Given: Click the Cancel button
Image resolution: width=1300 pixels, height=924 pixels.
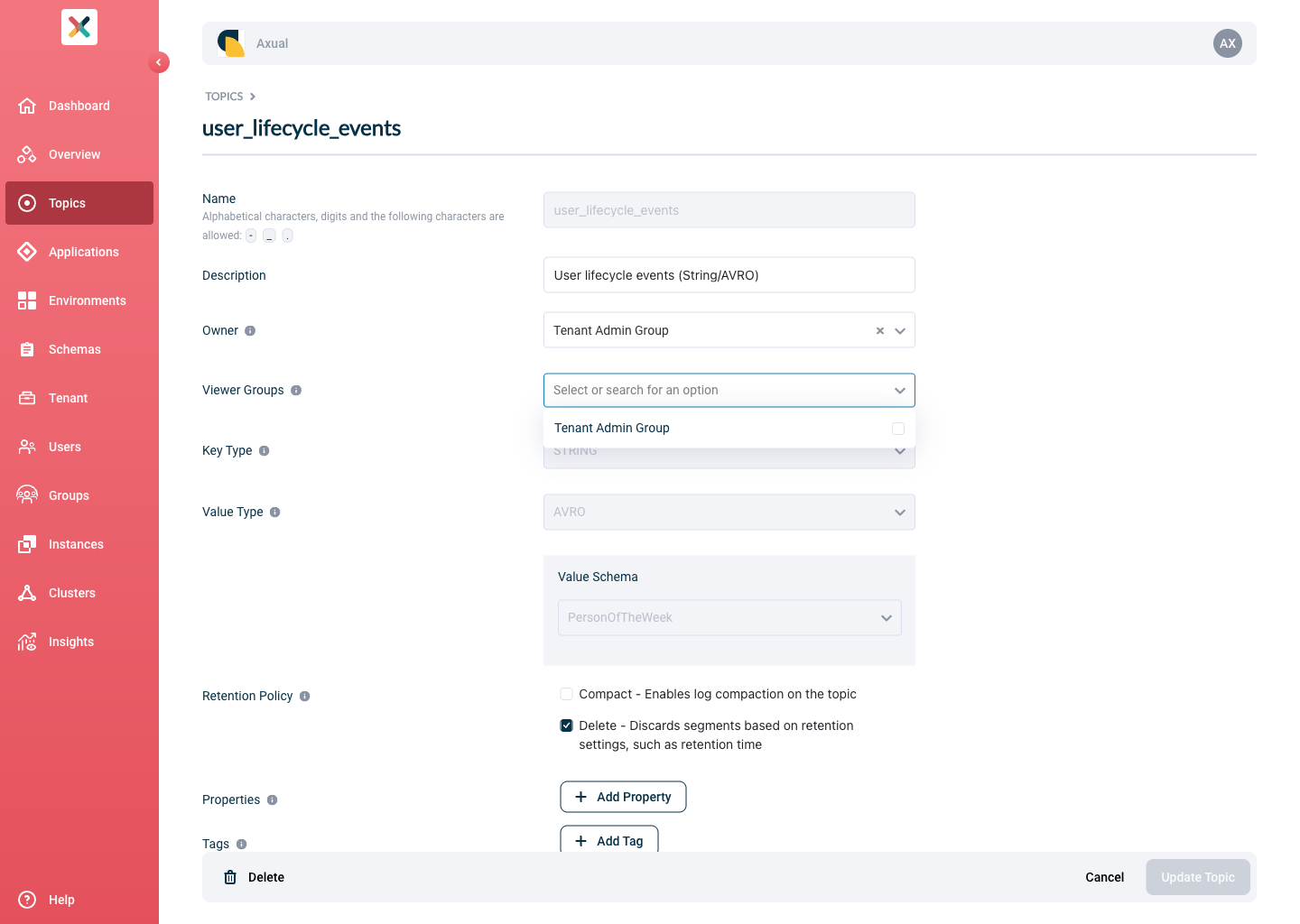Looking at the screenshot, I should click(x=1104, y=877).
